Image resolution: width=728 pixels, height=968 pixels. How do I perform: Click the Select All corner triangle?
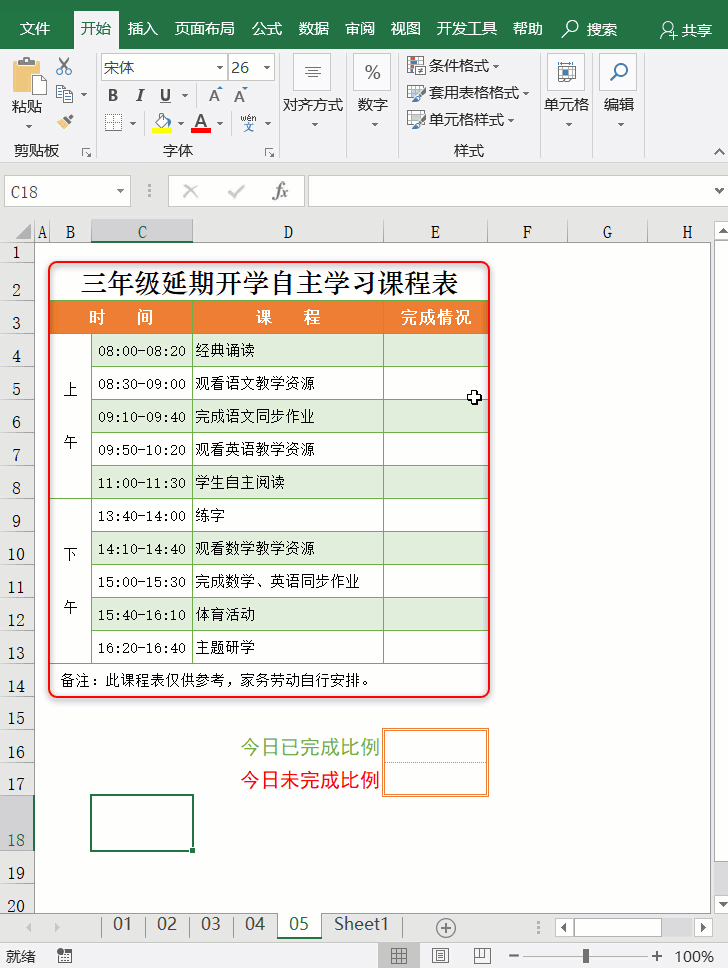[23, 232]
